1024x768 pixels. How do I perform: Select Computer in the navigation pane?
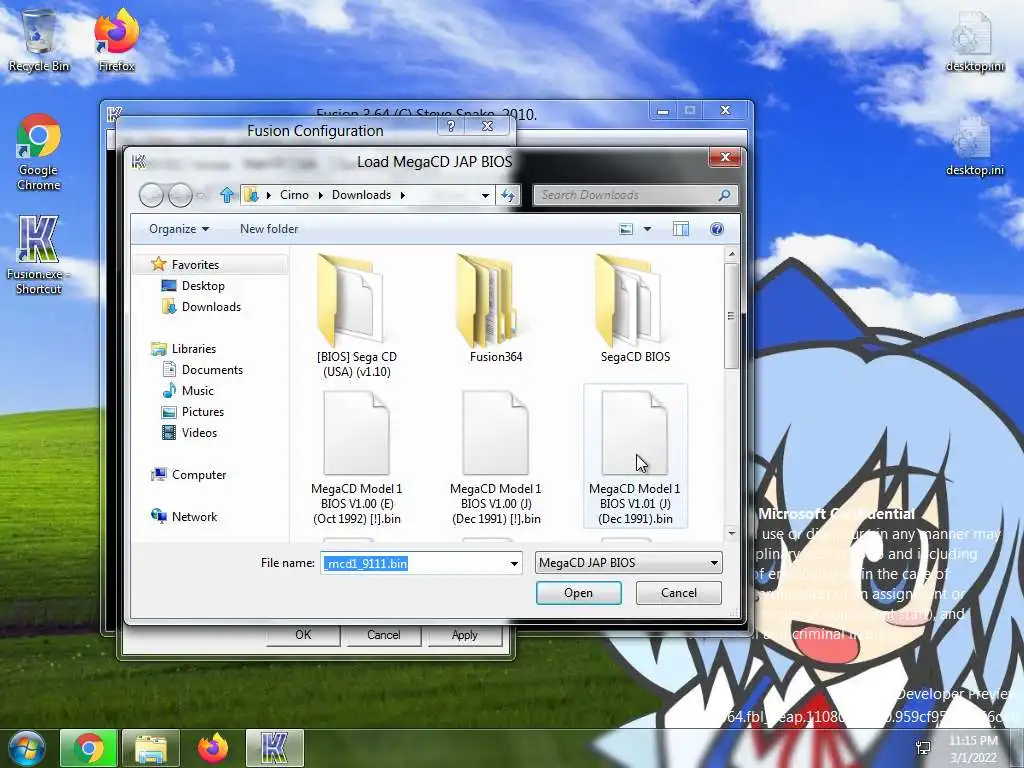(x=199, y=475)
